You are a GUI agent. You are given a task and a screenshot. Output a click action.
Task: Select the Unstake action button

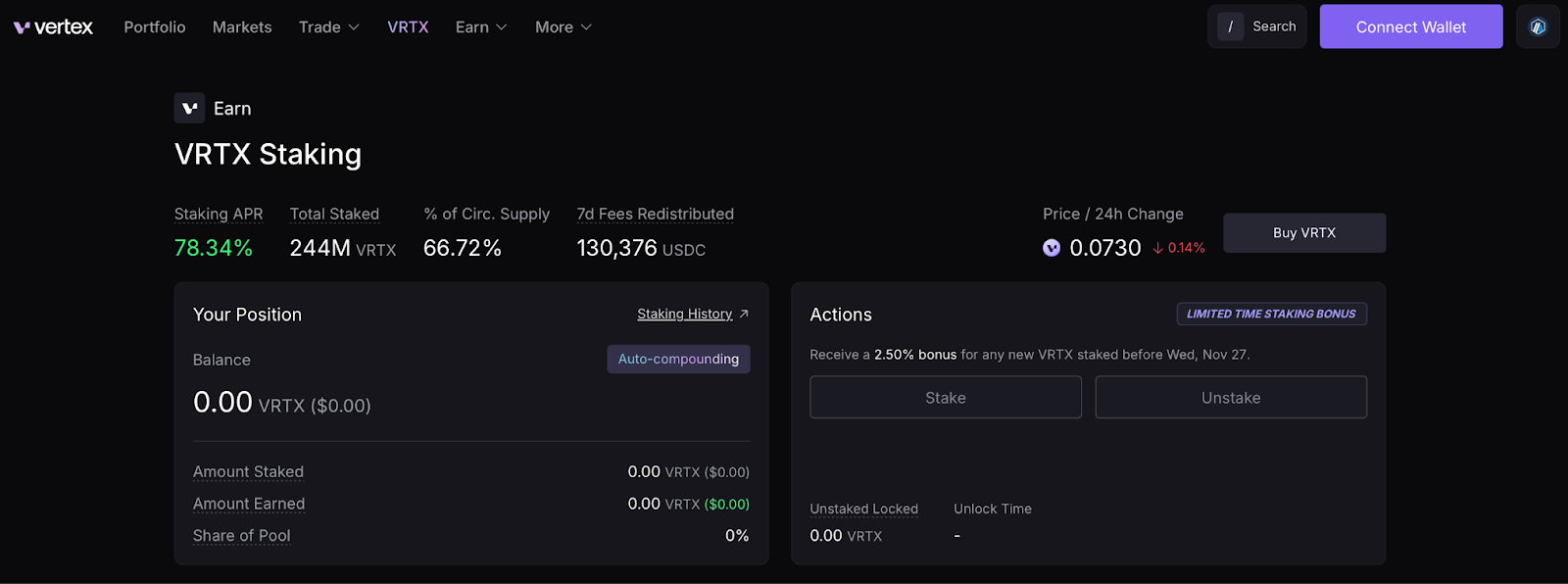tap(1231, 398)
